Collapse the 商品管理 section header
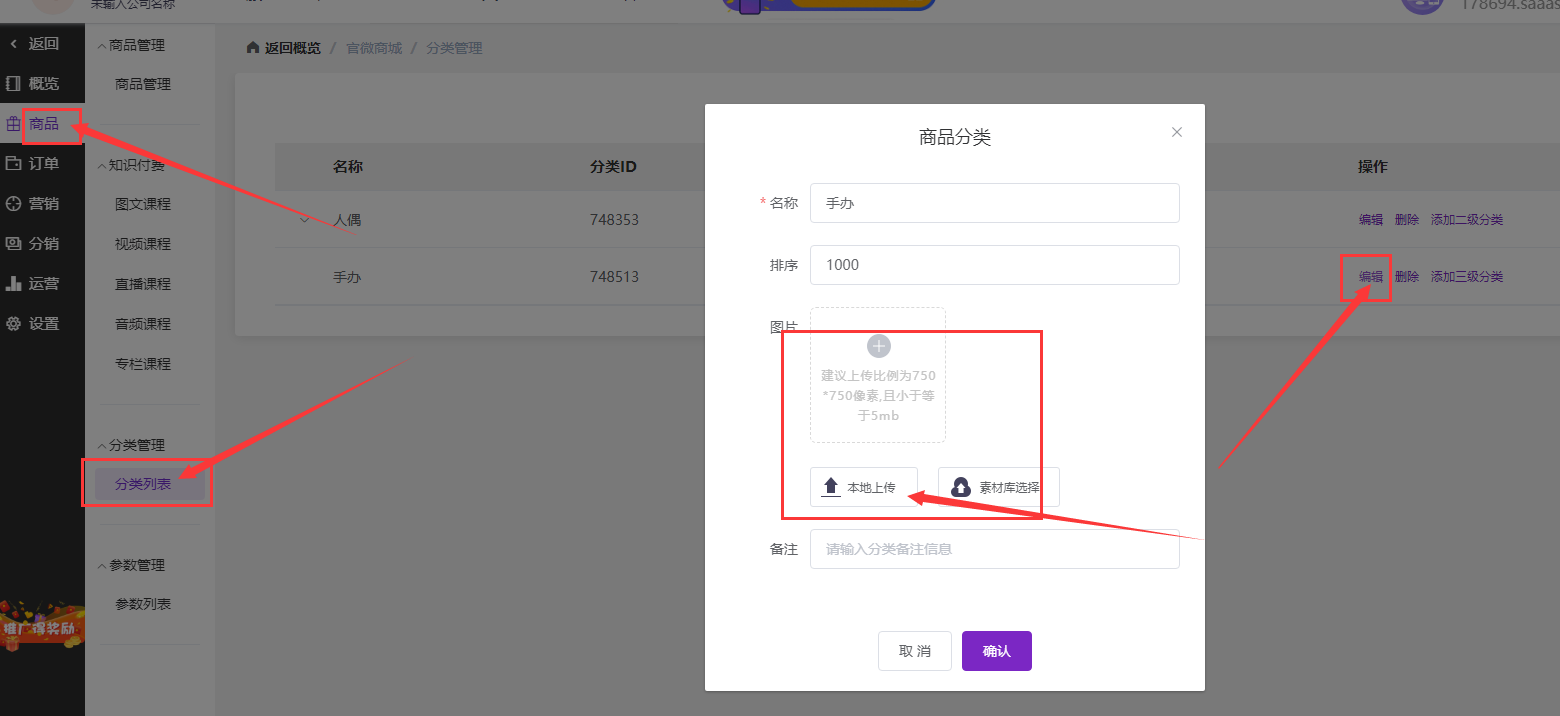Viewport: 1560px width, 716px height. [x=131, y=45]
